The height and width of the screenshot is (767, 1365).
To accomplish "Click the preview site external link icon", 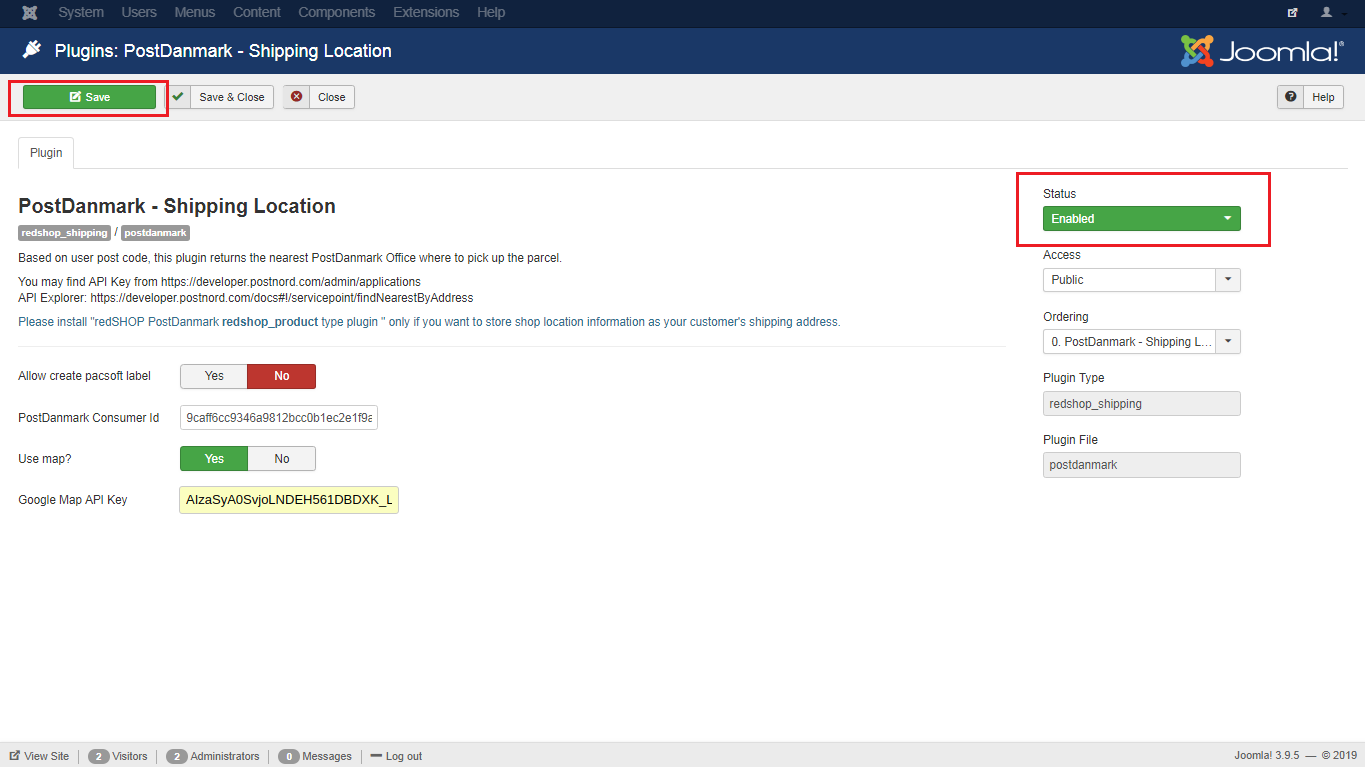I will pos(1293,13).
